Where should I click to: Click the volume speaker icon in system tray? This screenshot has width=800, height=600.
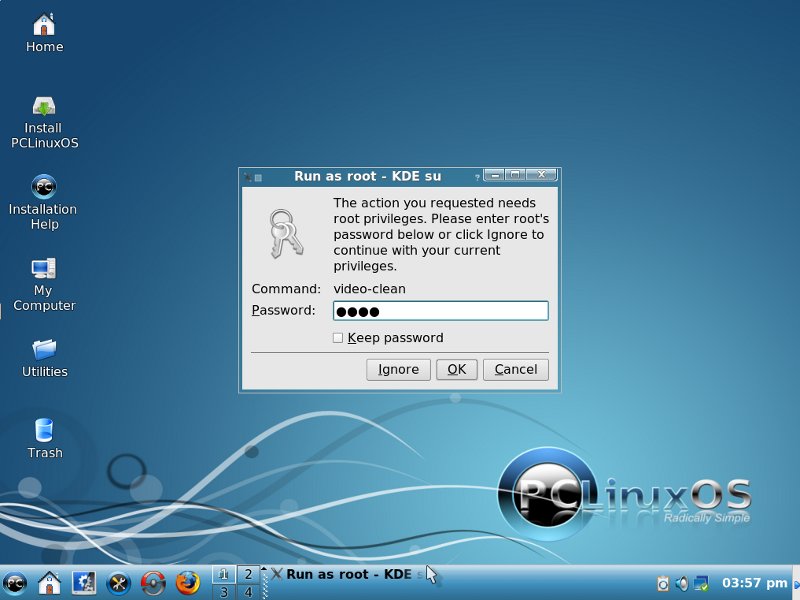(681, 583)
